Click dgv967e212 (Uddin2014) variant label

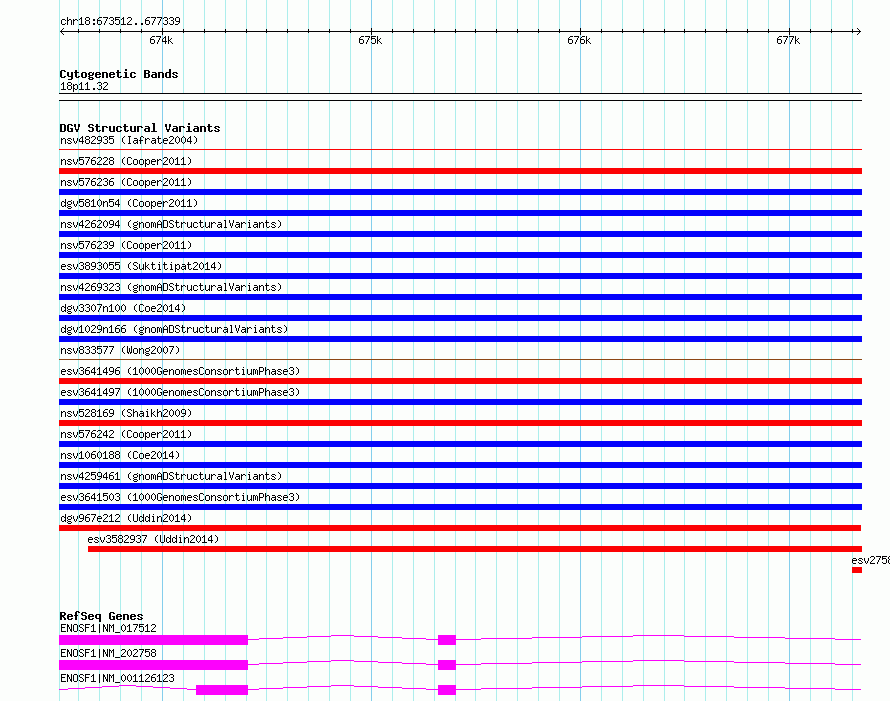click(126, 518)
